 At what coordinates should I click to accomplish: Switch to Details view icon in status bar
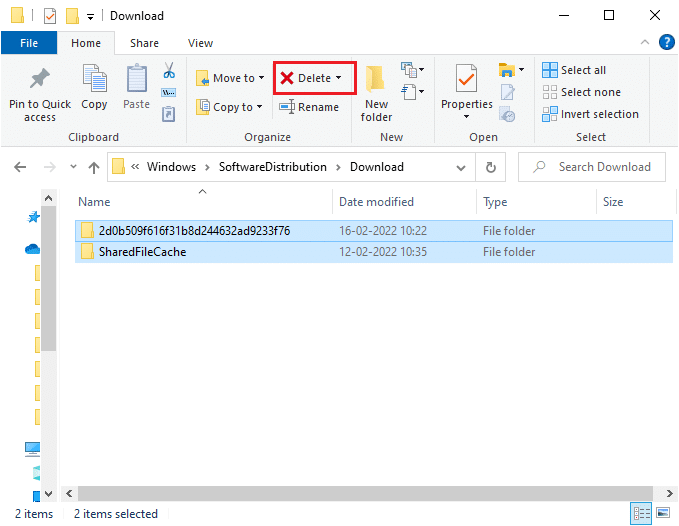[641, 513]
